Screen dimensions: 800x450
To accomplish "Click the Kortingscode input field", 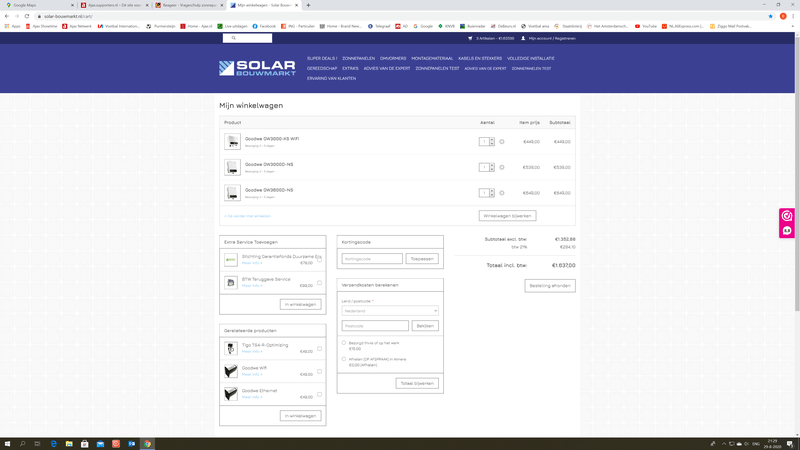I will [x=372, y=259].
